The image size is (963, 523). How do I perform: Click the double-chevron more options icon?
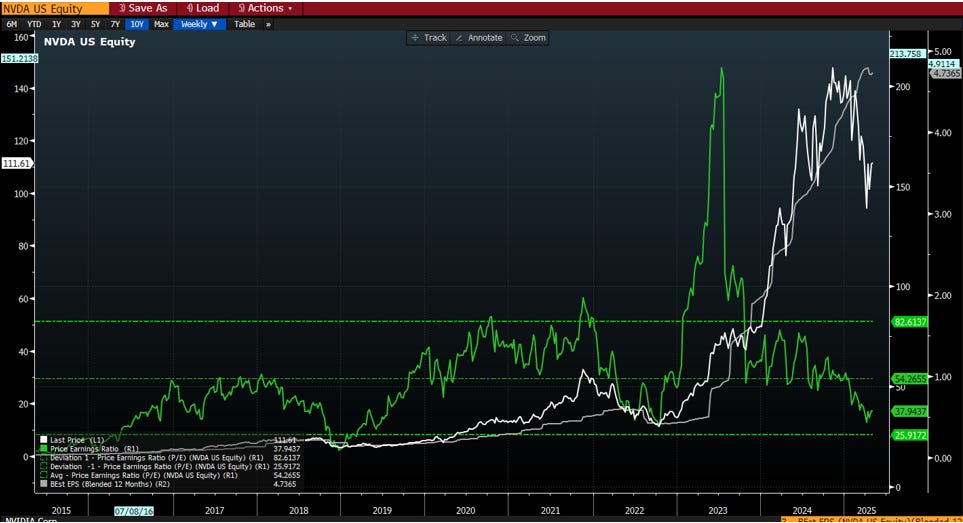point(268,24)
